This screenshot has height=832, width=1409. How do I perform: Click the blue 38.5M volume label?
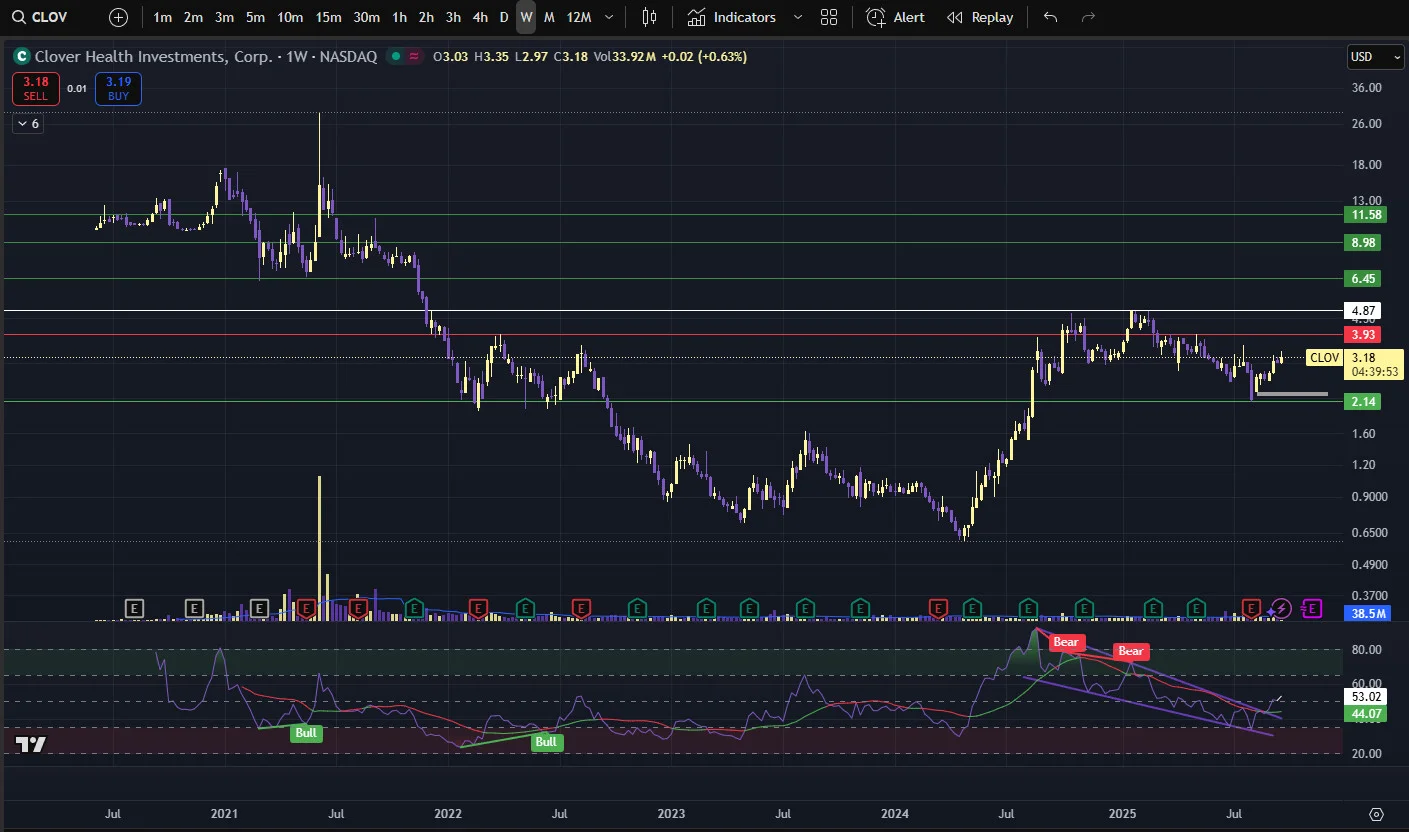[1367, 614]
